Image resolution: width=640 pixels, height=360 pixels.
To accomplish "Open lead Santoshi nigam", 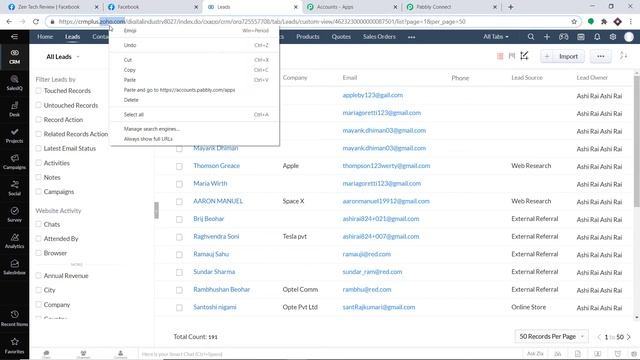I will (215, 307).
